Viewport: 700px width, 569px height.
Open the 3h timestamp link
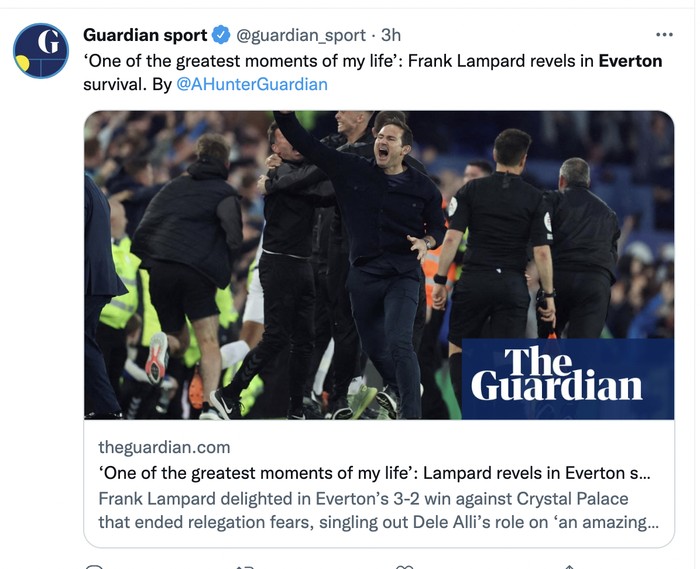point(391,35)
